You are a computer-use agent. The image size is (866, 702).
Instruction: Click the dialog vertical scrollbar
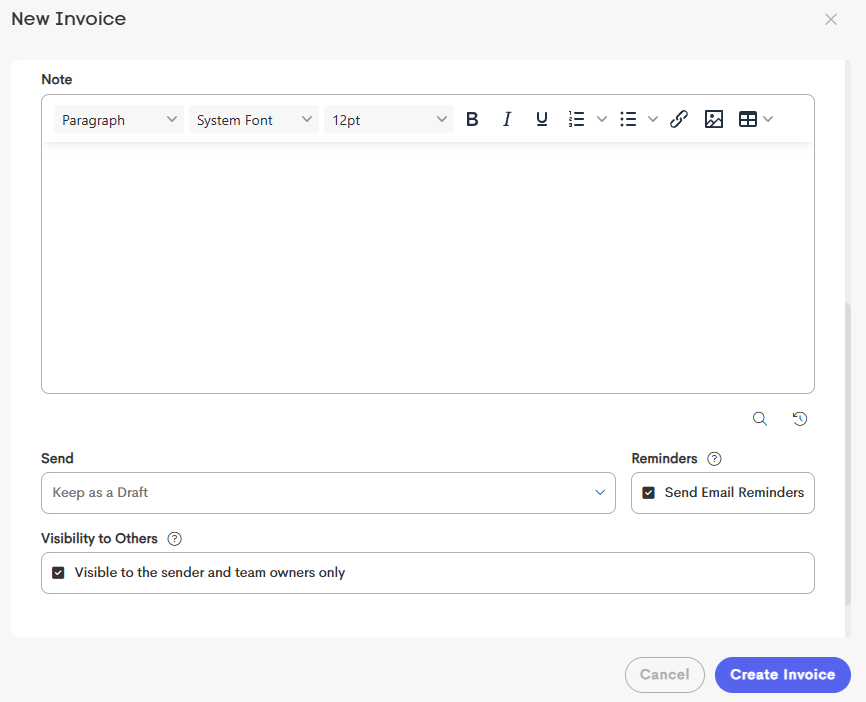click(847, 454)
